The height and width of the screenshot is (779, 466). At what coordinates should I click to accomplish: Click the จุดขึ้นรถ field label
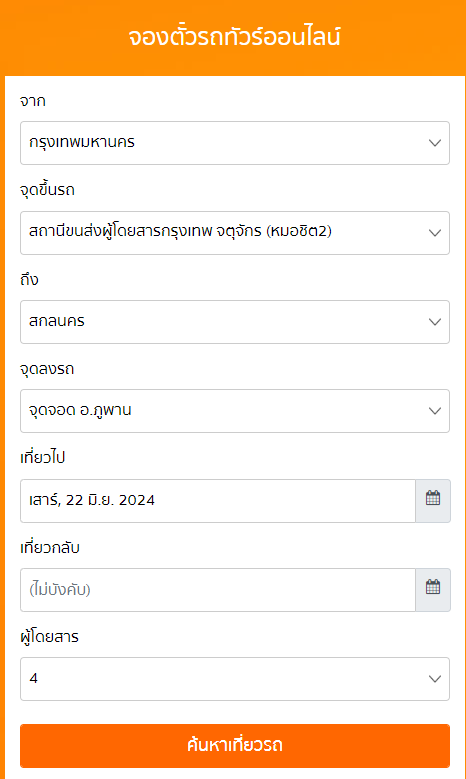pyautogui.click(x=47, y=190)
